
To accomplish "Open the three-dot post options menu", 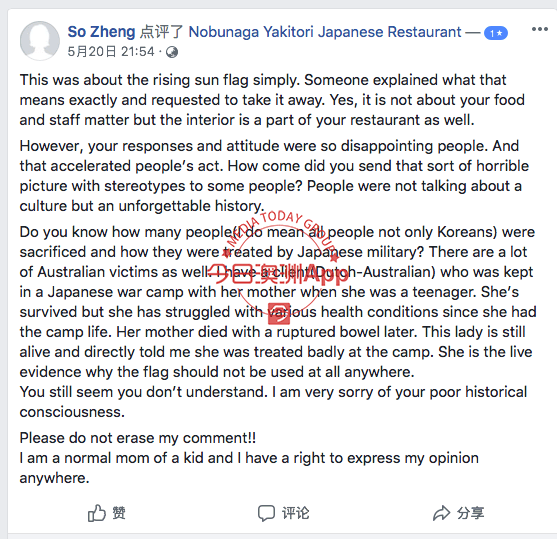I will [539, 29].
